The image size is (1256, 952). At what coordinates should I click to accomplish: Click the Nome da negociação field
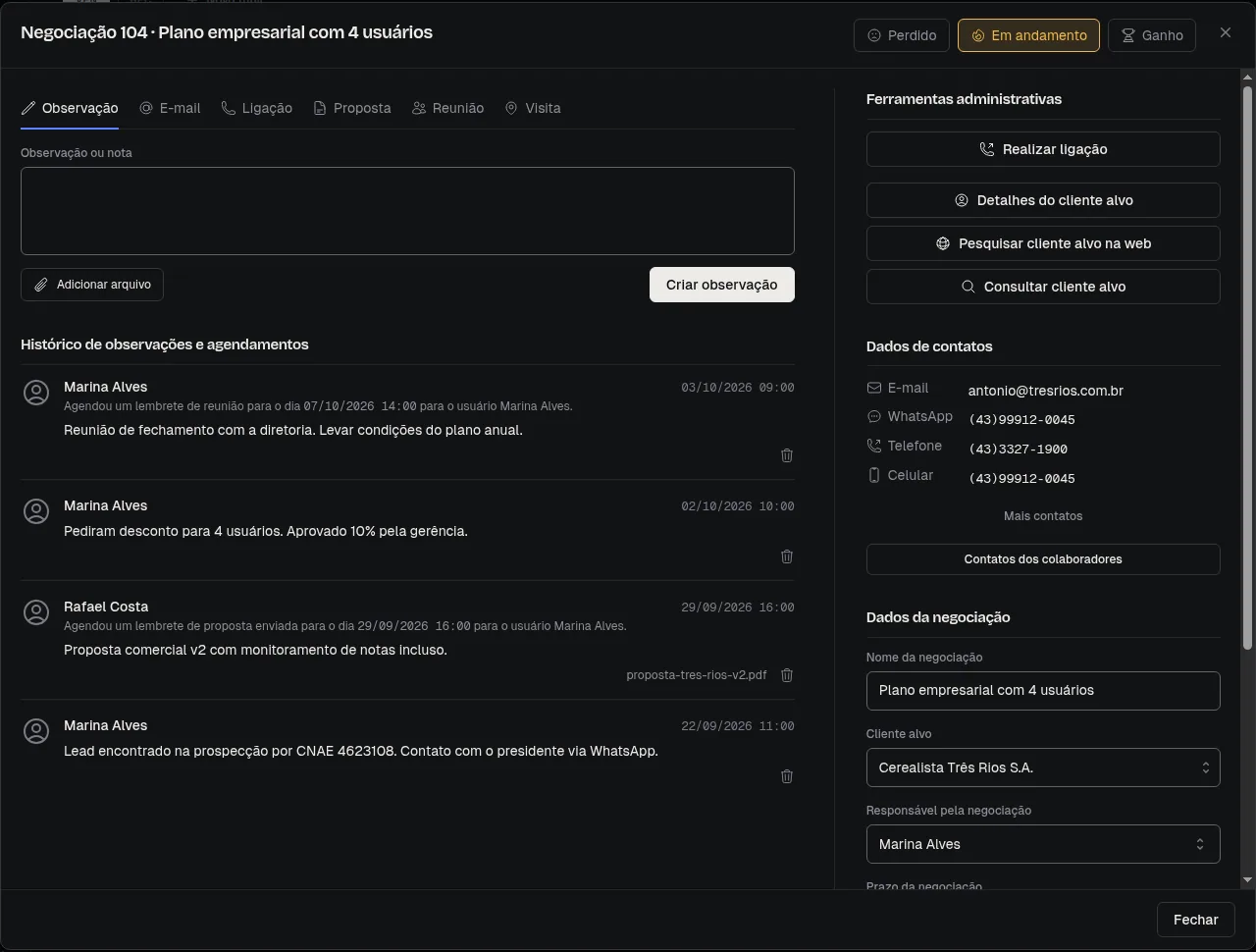[1043, 691]
